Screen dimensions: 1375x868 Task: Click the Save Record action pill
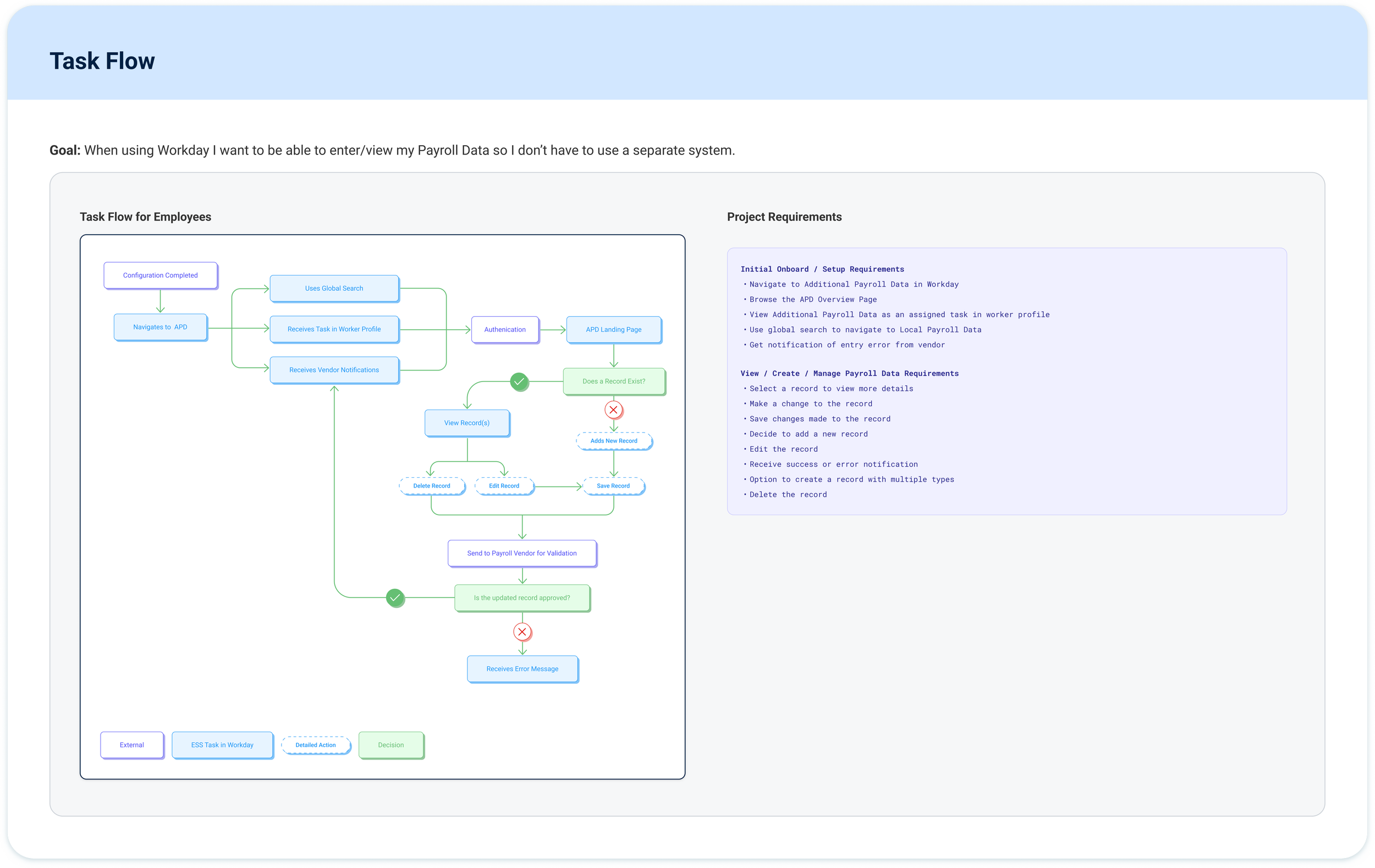point(613,485)
